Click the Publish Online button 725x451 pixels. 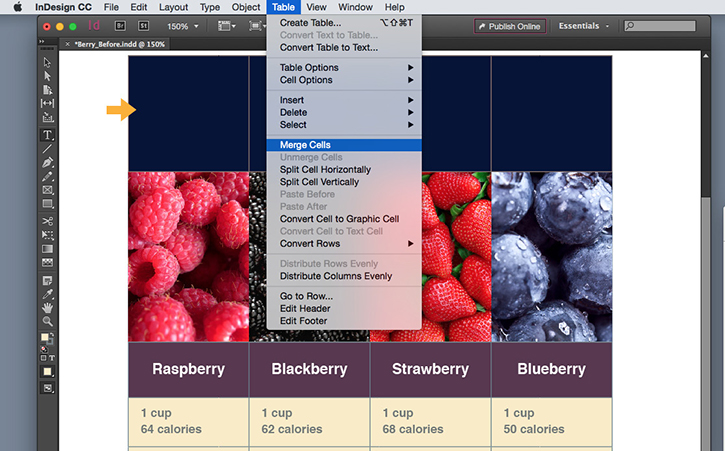pos(510,26)
